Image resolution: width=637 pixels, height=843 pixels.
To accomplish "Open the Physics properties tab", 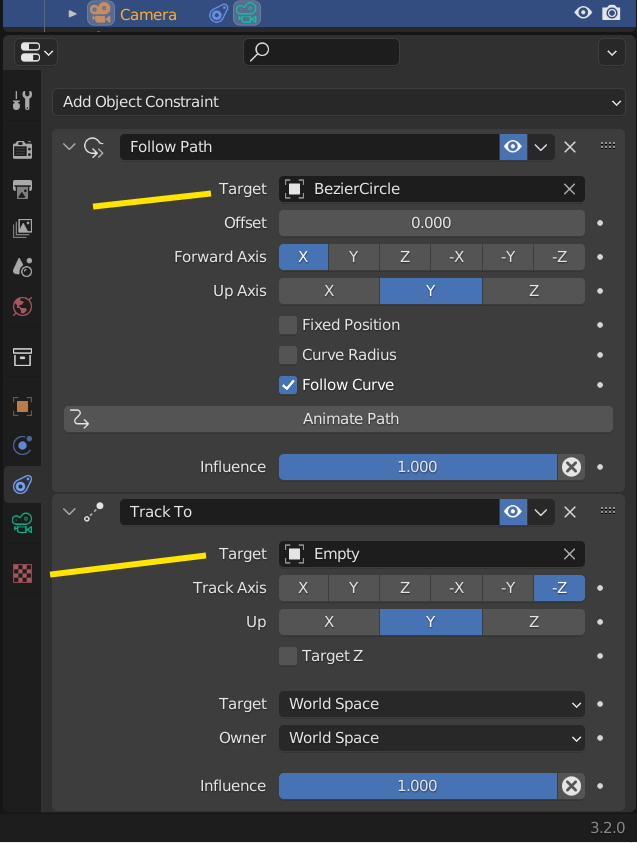I will point(22,445).
